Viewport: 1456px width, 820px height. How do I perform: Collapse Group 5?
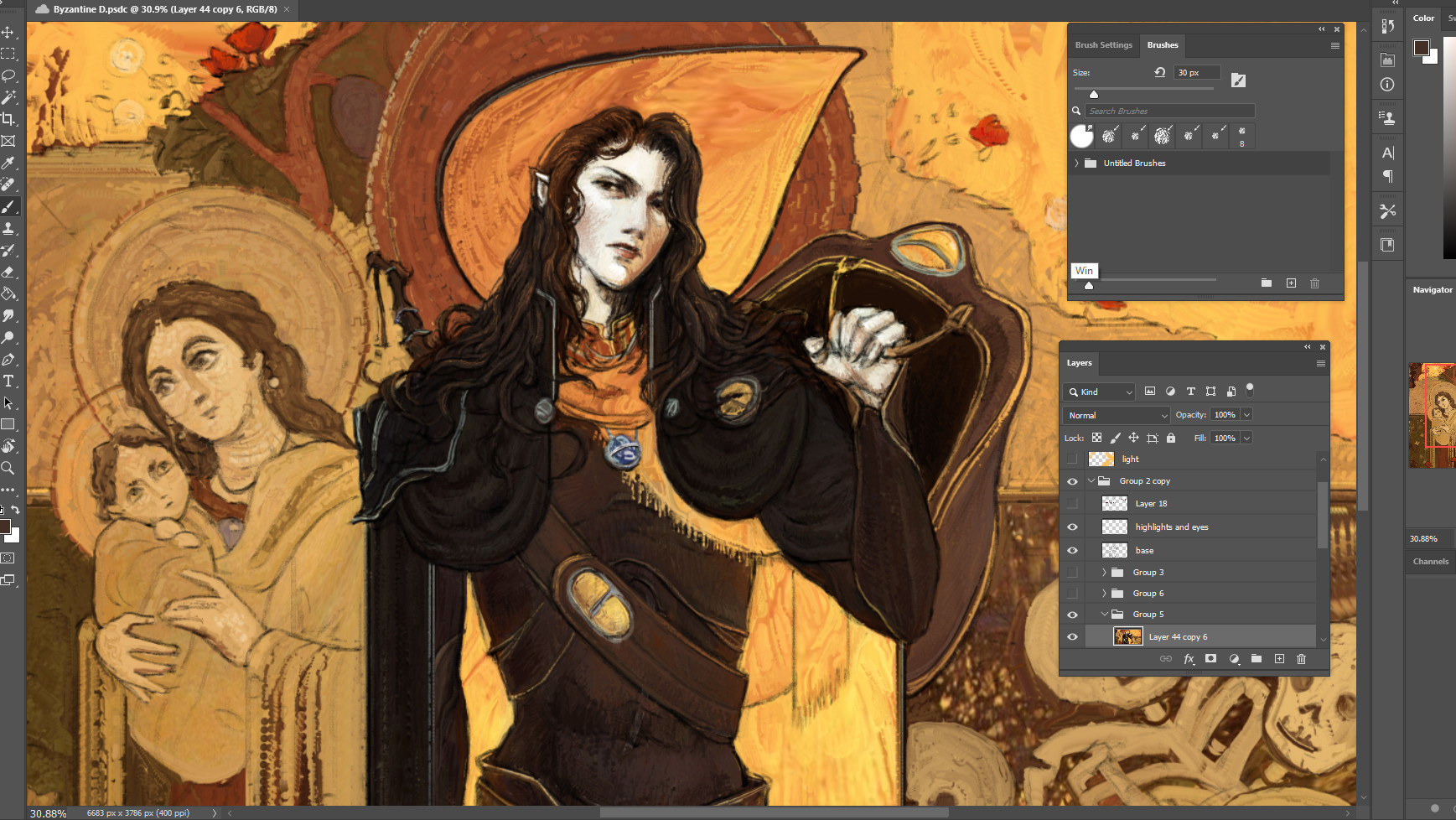tap(1104, 614)
